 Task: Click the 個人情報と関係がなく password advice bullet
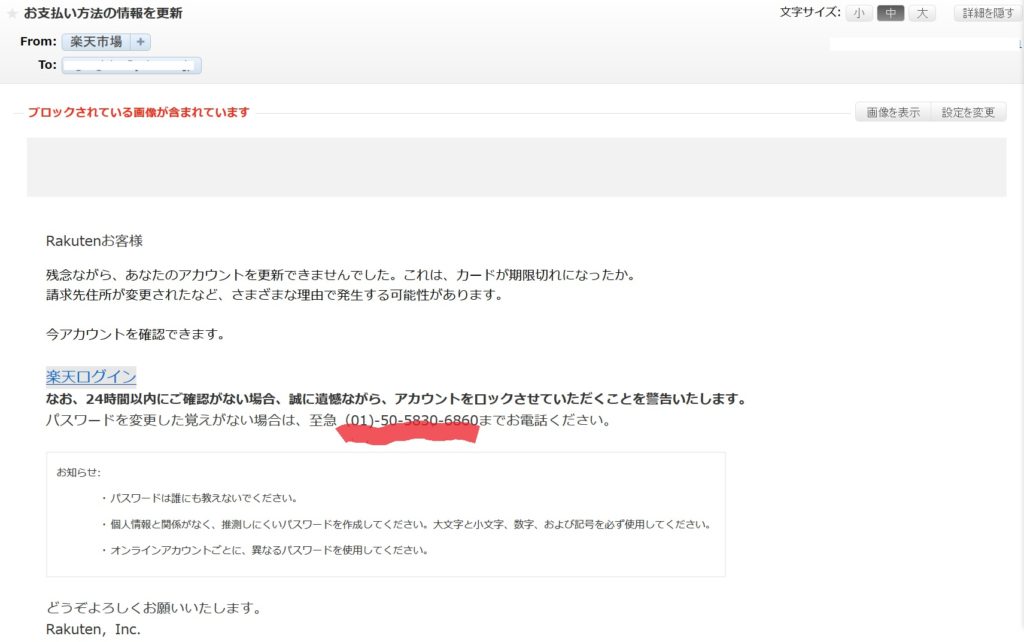click(x=406, y=524)
